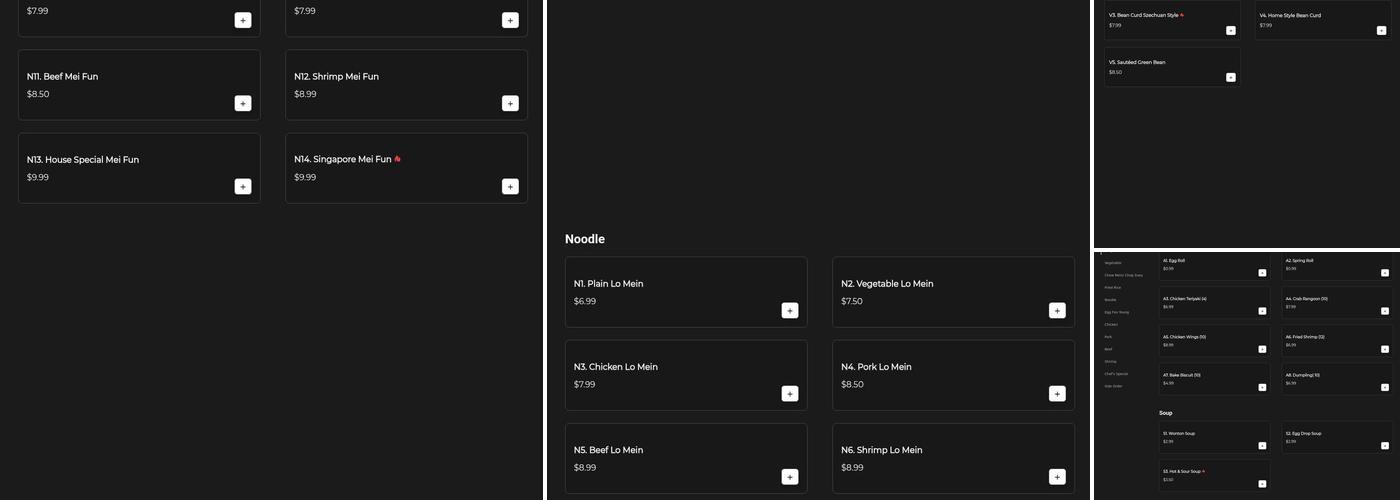Select Egg Foo Young in category sidebar
The height and width of the screenshot is (500, 1400).
click(1117, 312)
